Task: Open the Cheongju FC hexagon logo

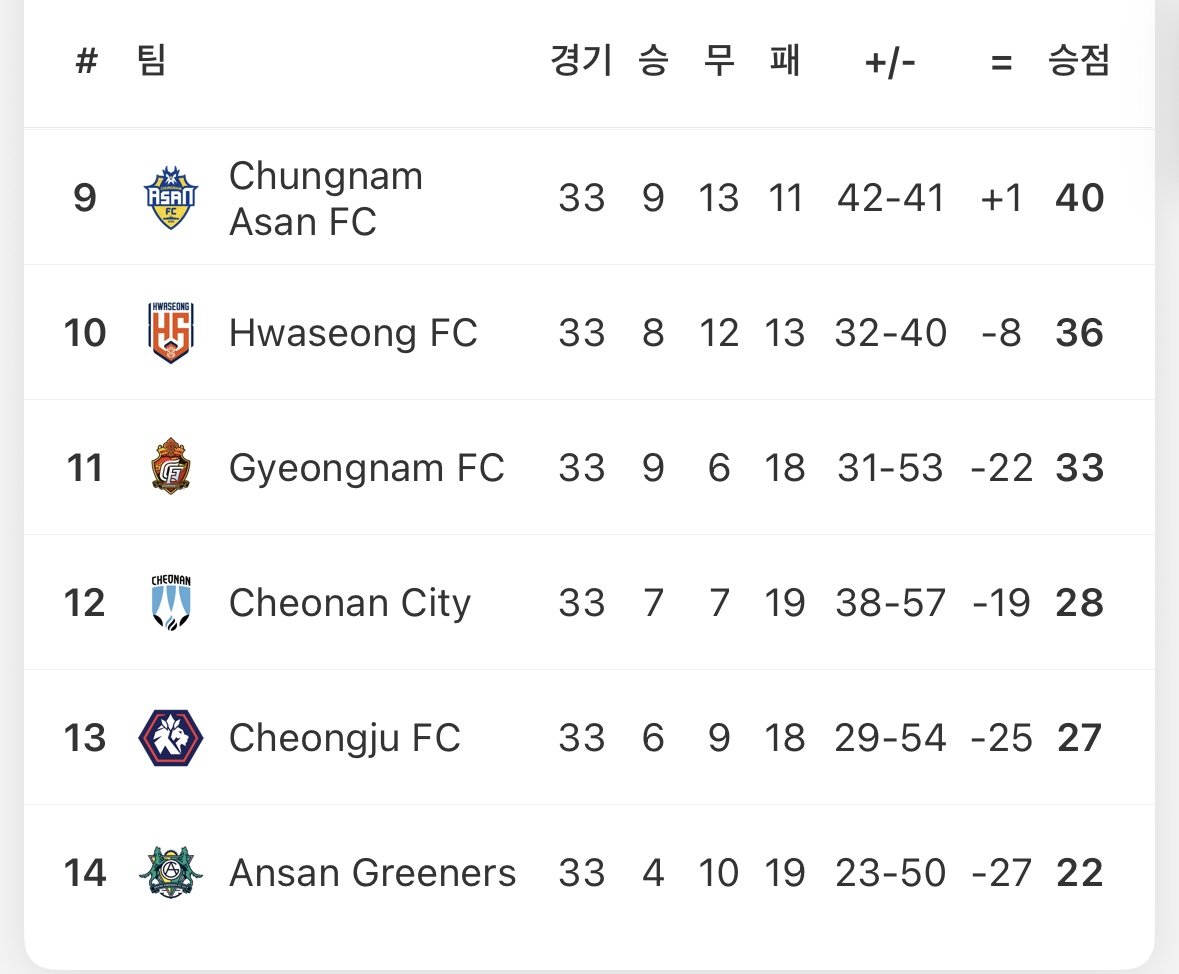Action: click(x=171, y=738)
